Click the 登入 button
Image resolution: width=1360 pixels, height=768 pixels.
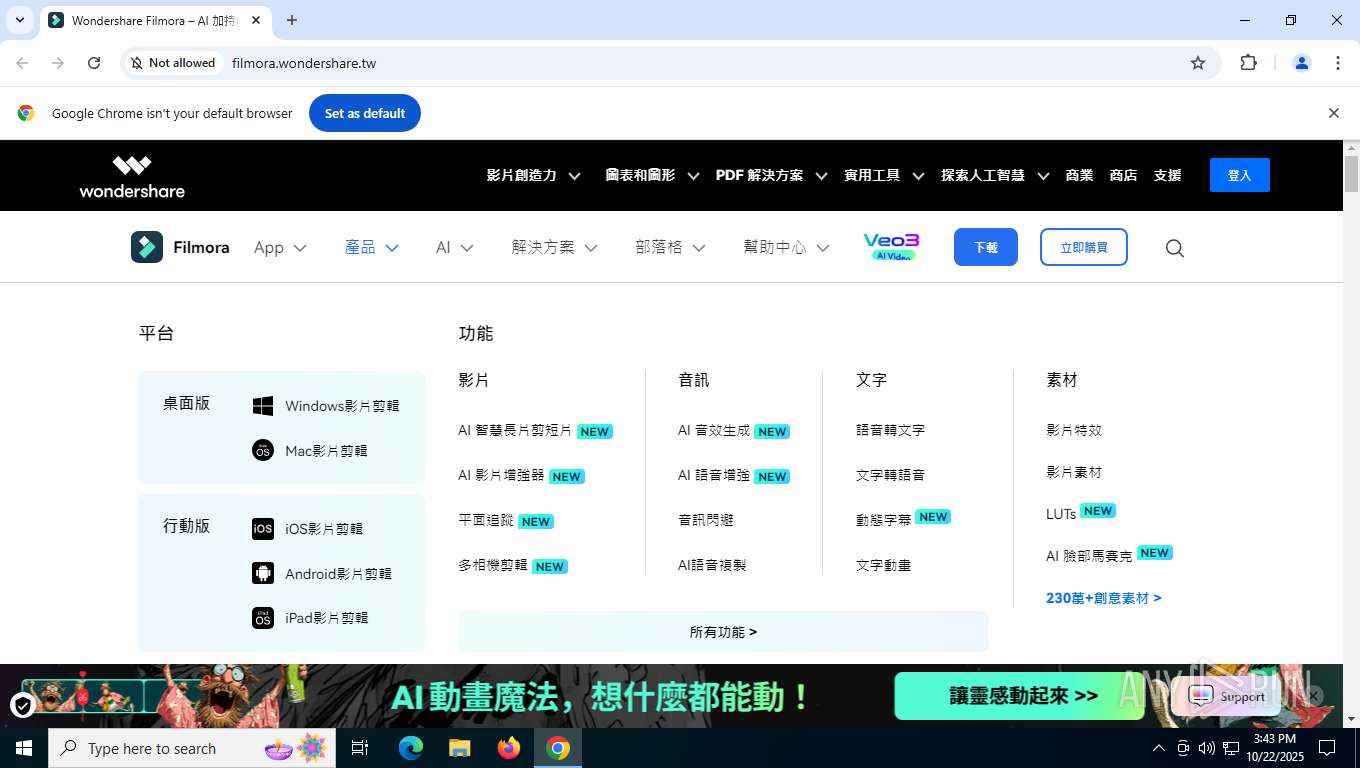1240,175
